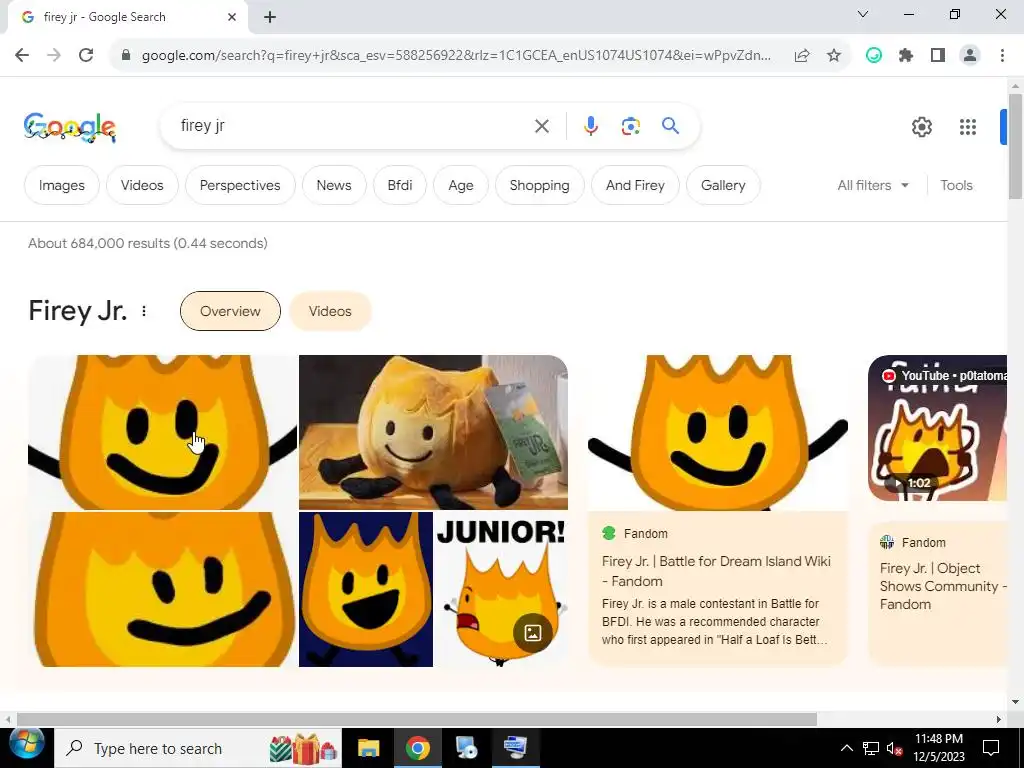Image resolution: width=1024 pixels, height=768 pixels.
Task: Open a new browser tab
Action: pyautogui.click(x=270, y=18)
